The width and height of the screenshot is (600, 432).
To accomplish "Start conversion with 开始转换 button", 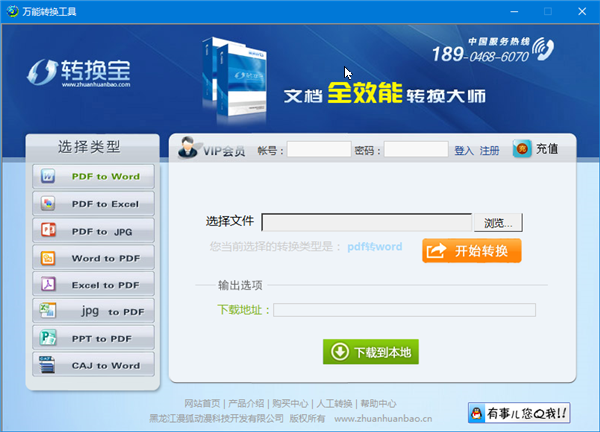I will (x=472, y=251).
